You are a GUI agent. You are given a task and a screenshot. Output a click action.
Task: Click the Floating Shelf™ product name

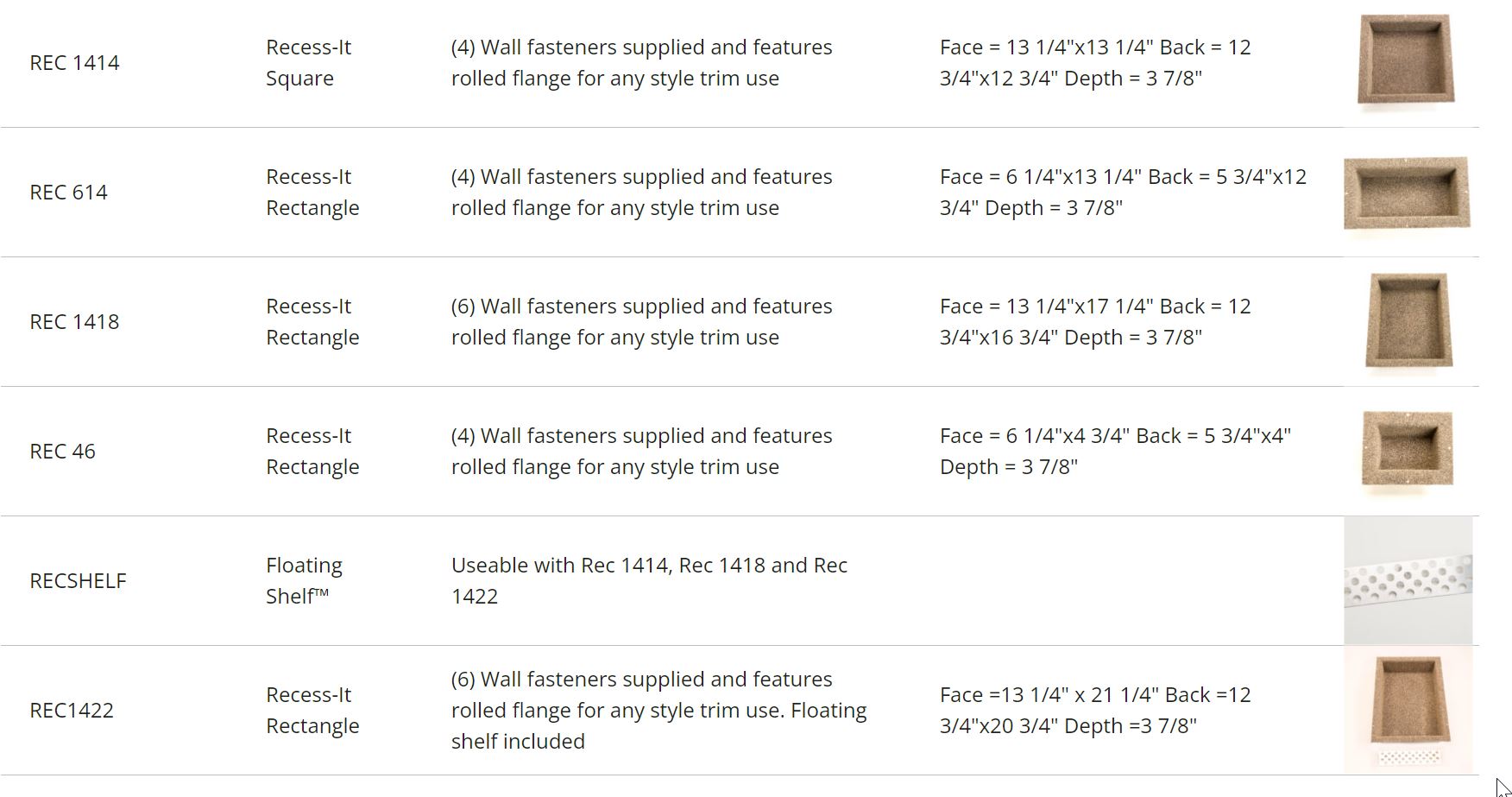coord(304,581)
